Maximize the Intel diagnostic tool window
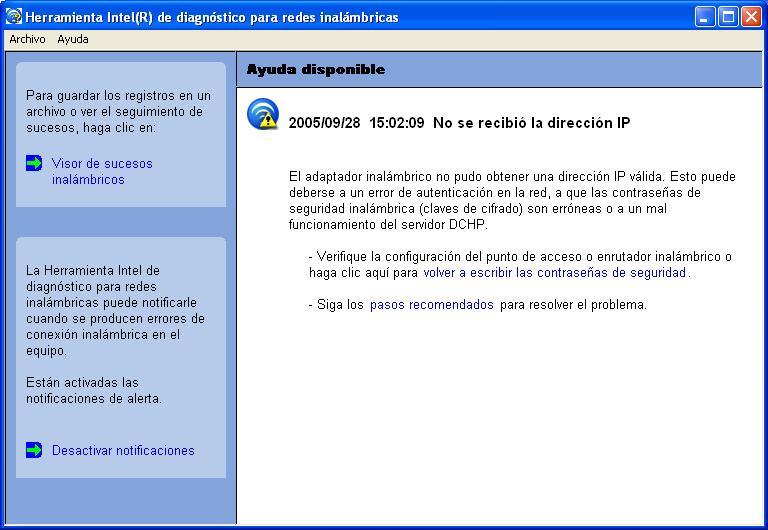Image resolution: width=768 pixels, height=530 pixels. tap(728, 17)
